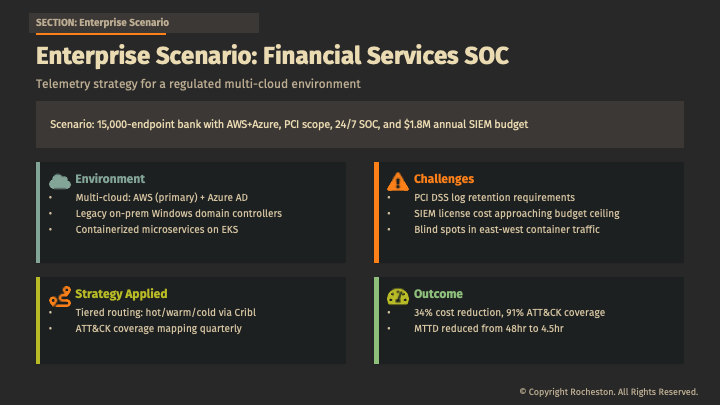Viewport: 720px width, 405px height.
Task: Select the telemetry strategy subtitle text
Action: click(198, 84)
